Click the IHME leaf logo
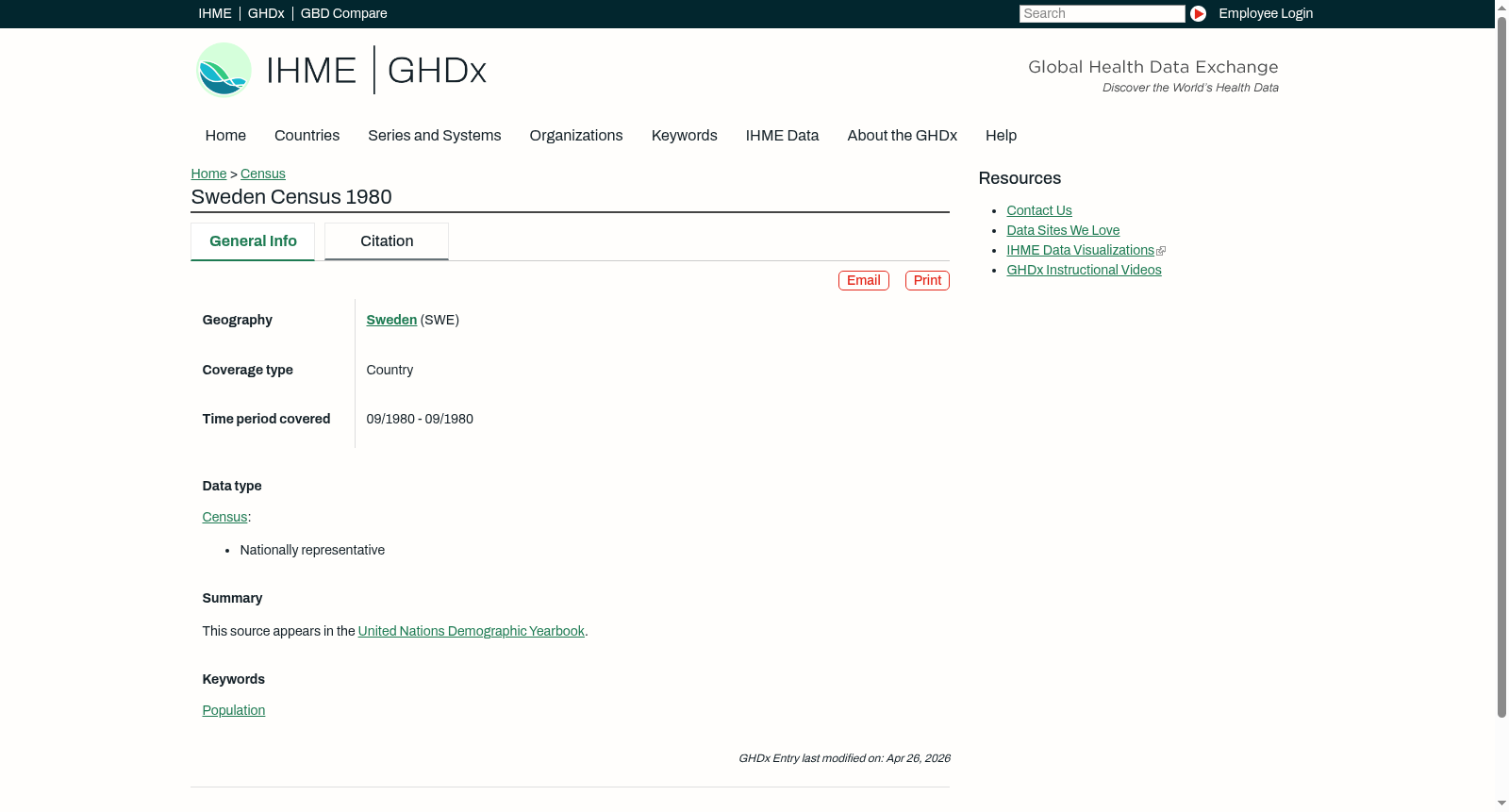This screenshot has width=1509, height=812. pos(224,70)
